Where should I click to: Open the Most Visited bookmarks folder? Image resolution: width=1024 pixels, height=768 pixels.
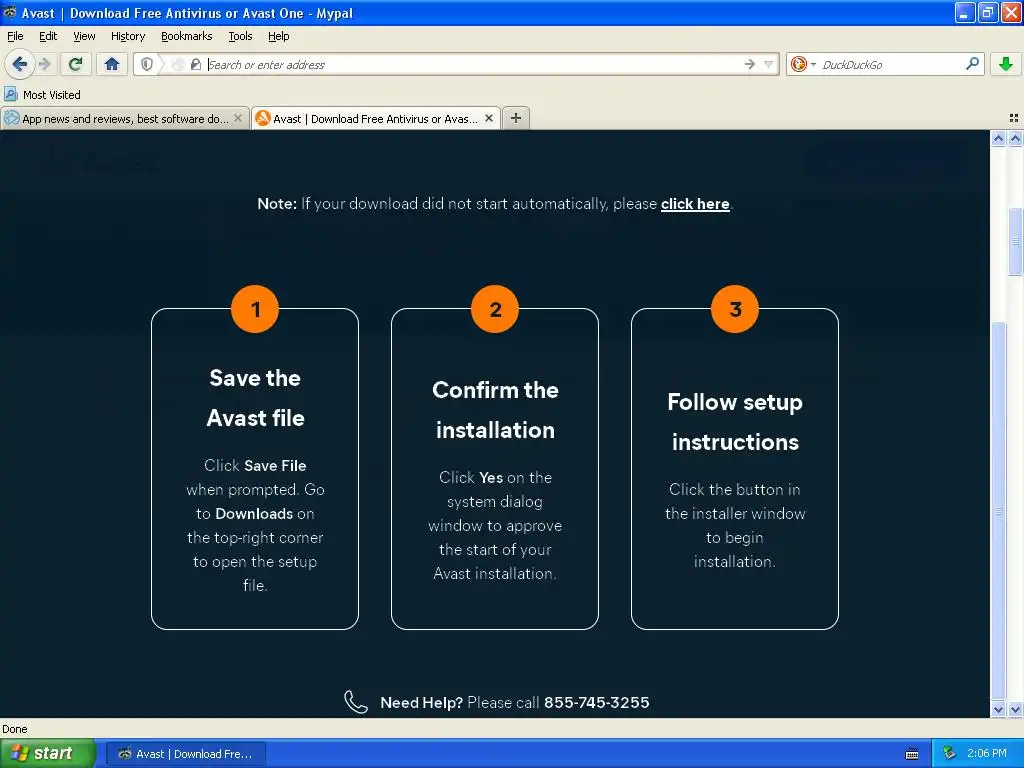pos(42,95)
